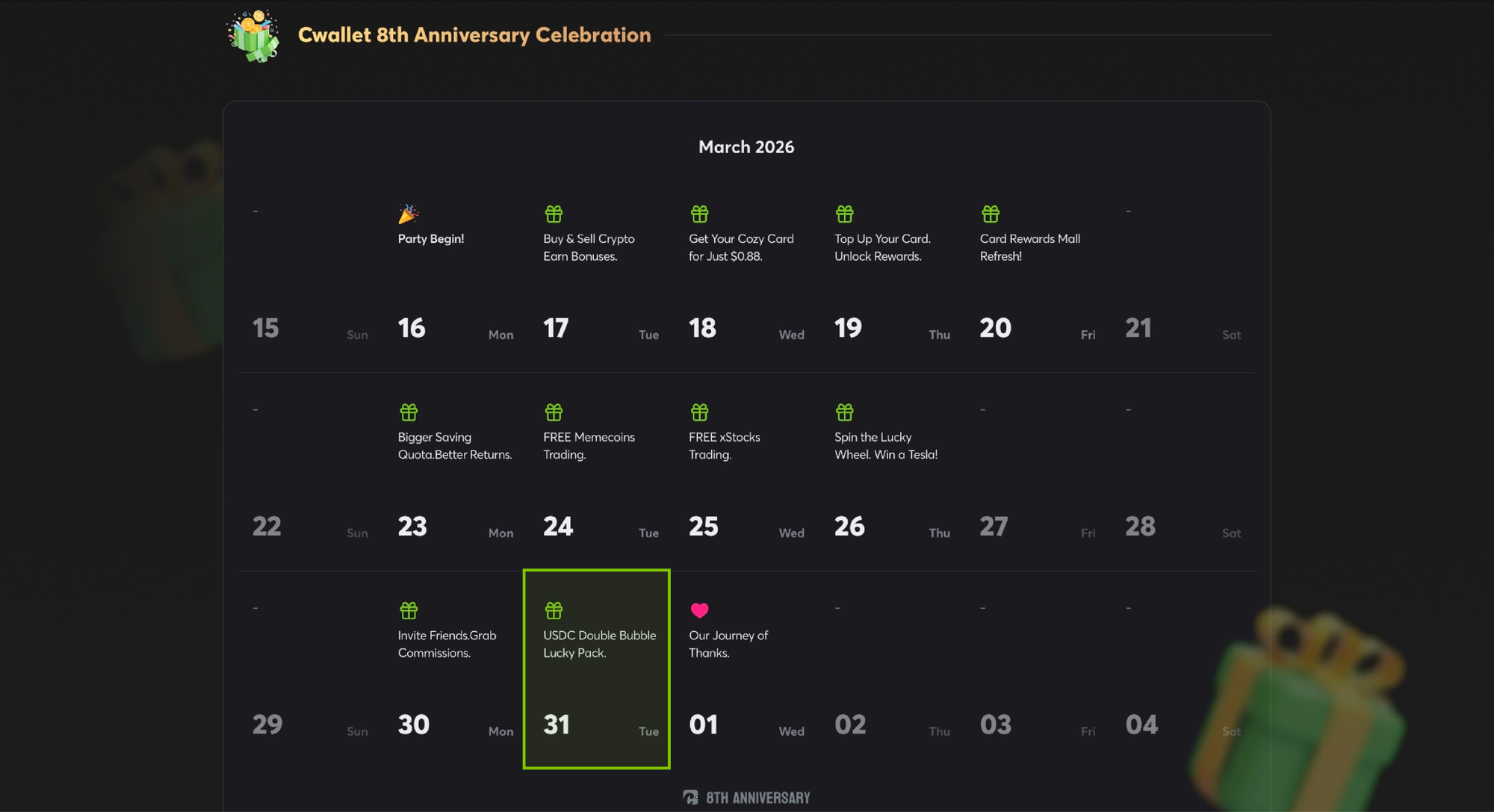Image resolution: width=1494 pixels, height=812 pixels.
Task: Open Our Journey of Thanks event
Action: [728, 643]
